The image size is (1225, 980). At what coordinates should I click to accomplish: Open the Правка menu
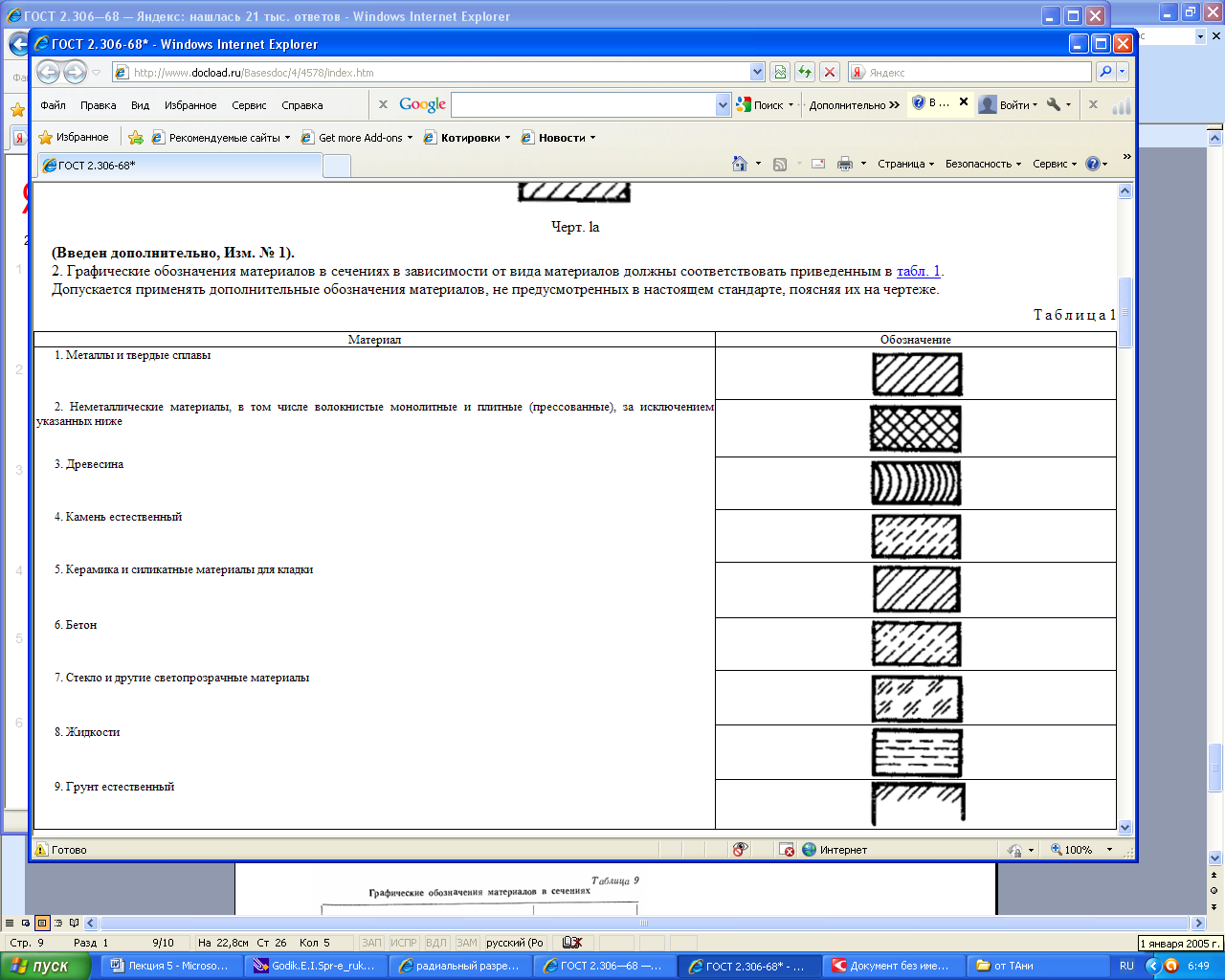(99, 105)
